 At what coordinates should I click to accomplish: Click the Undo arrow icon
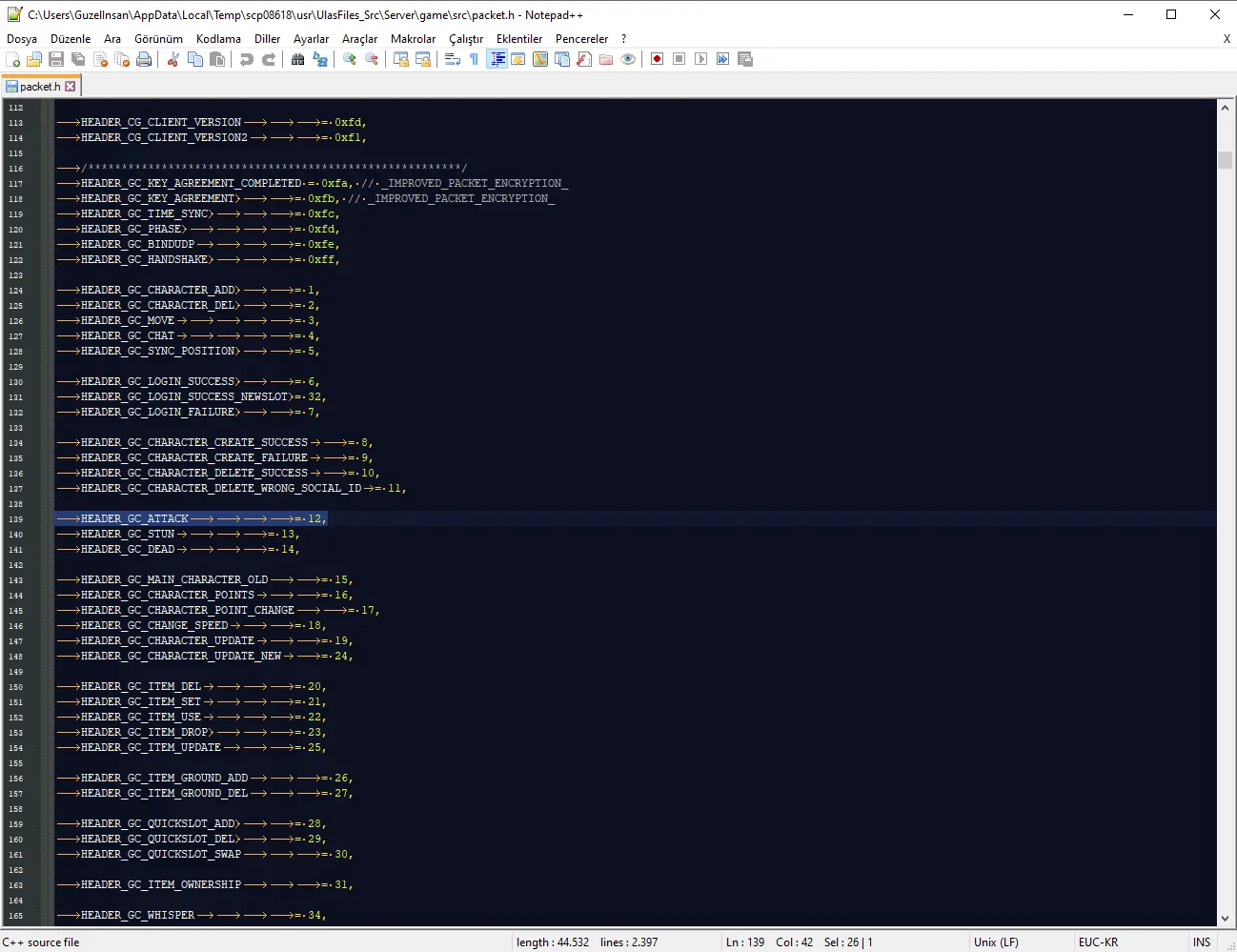247,59
